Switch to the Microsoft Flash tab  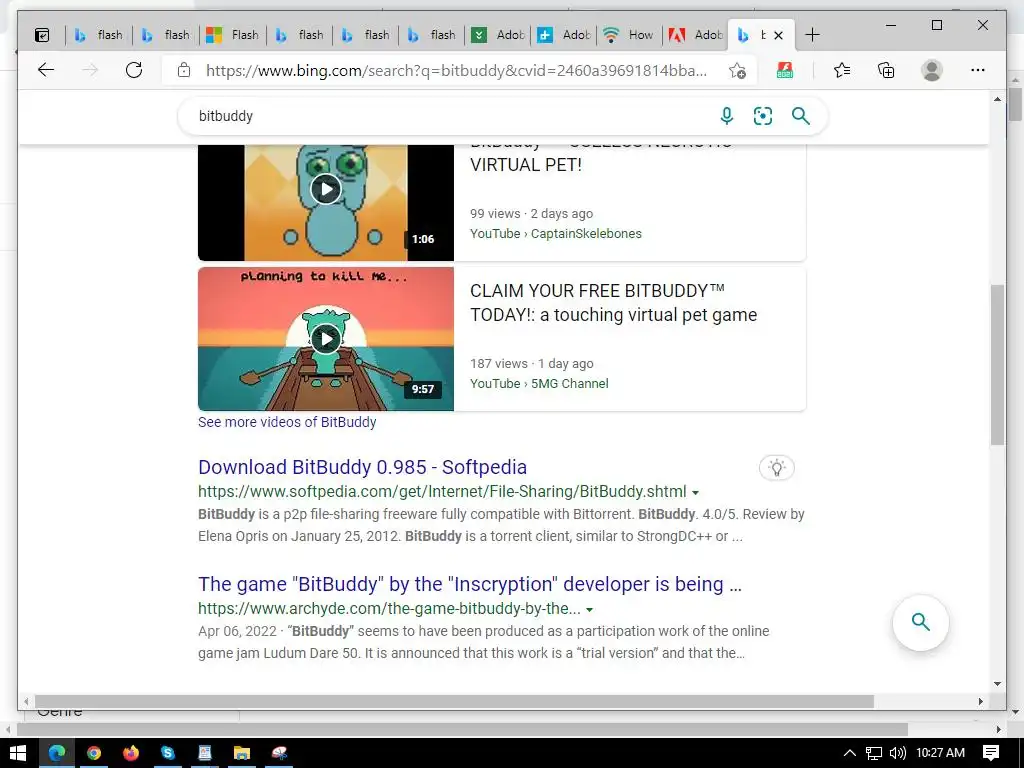(232, 35)
